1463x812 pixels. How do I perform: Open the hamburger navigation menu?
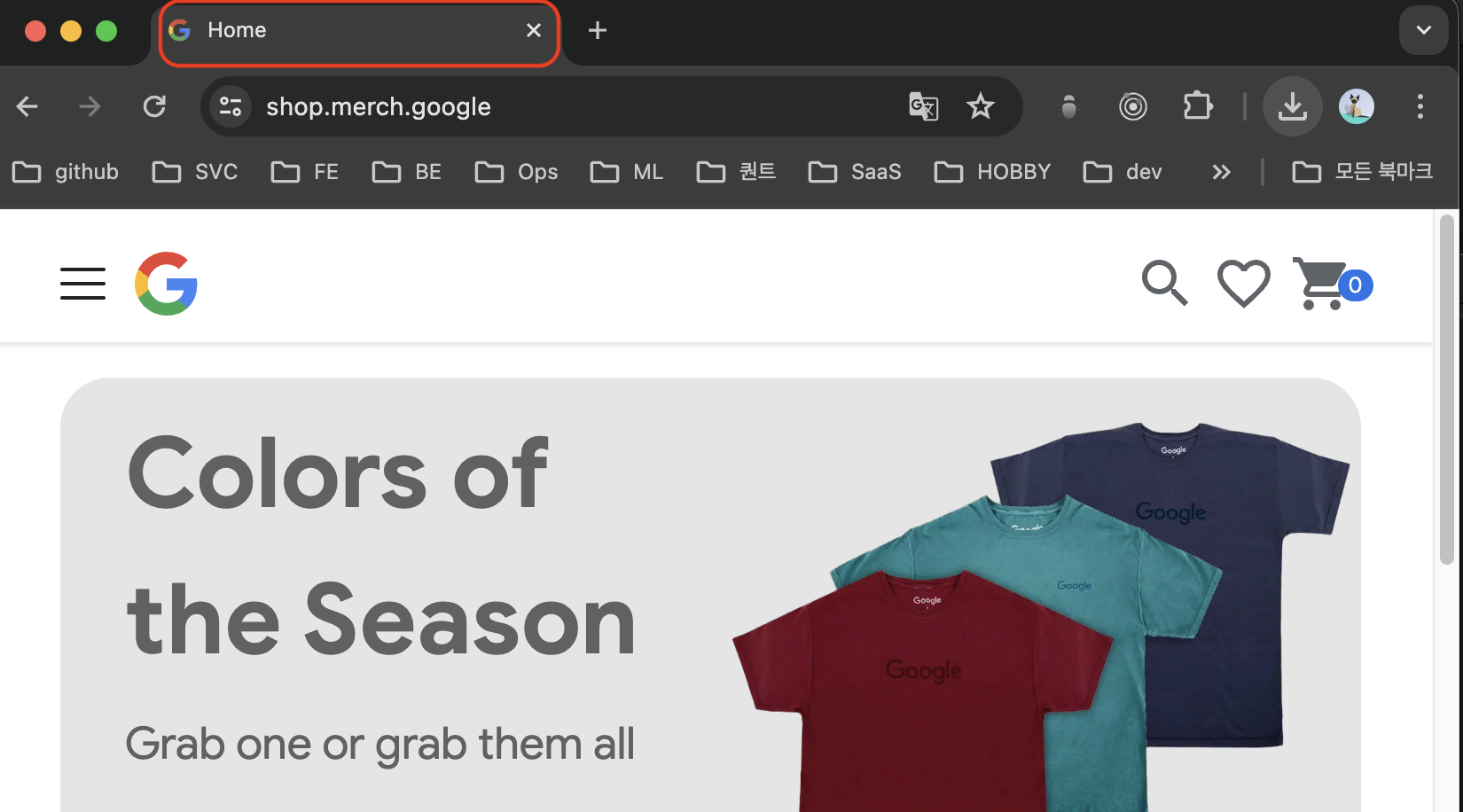[82, 284]
